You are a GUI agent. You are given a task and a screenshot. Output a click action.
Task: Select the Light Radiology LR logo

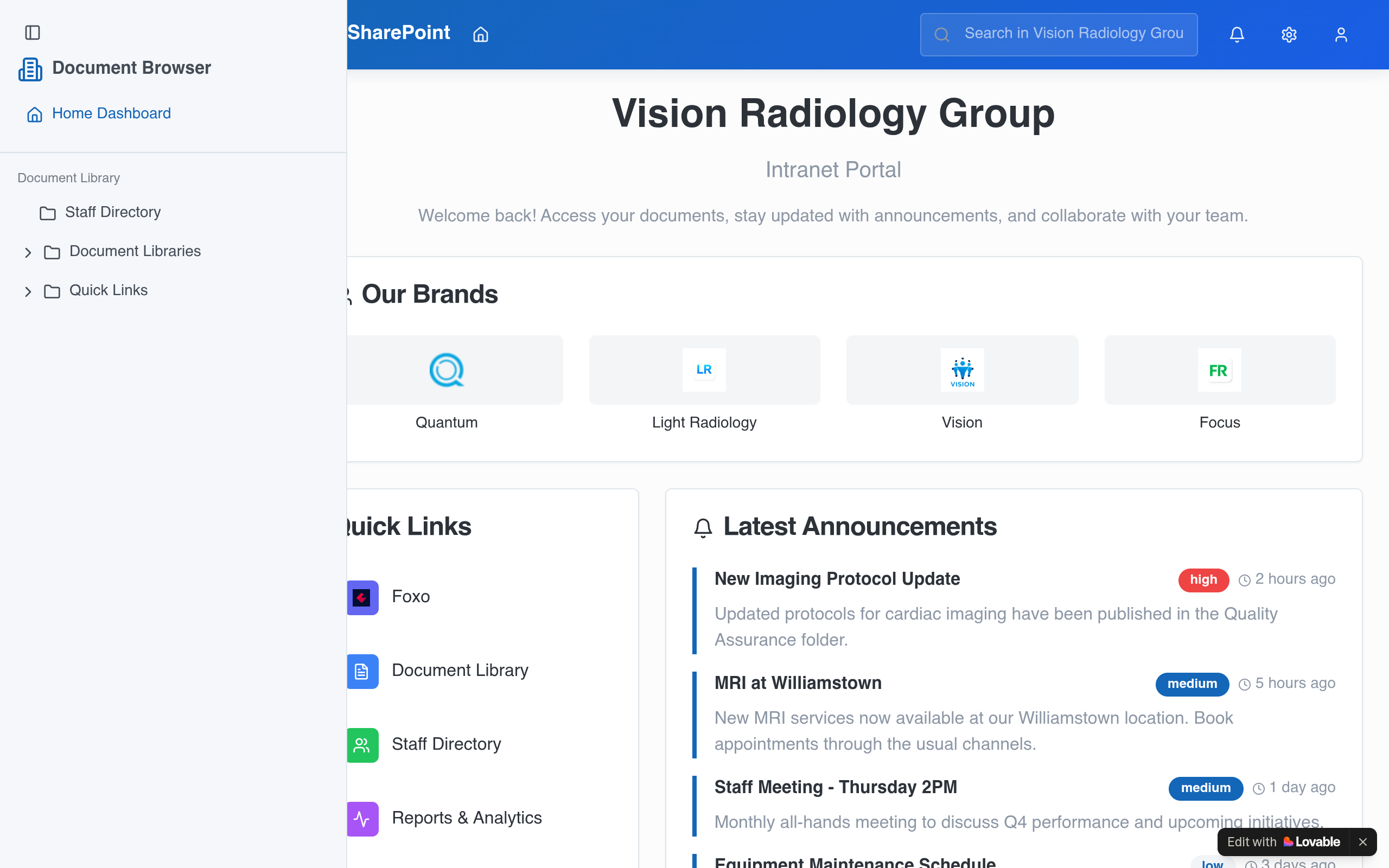704,369
